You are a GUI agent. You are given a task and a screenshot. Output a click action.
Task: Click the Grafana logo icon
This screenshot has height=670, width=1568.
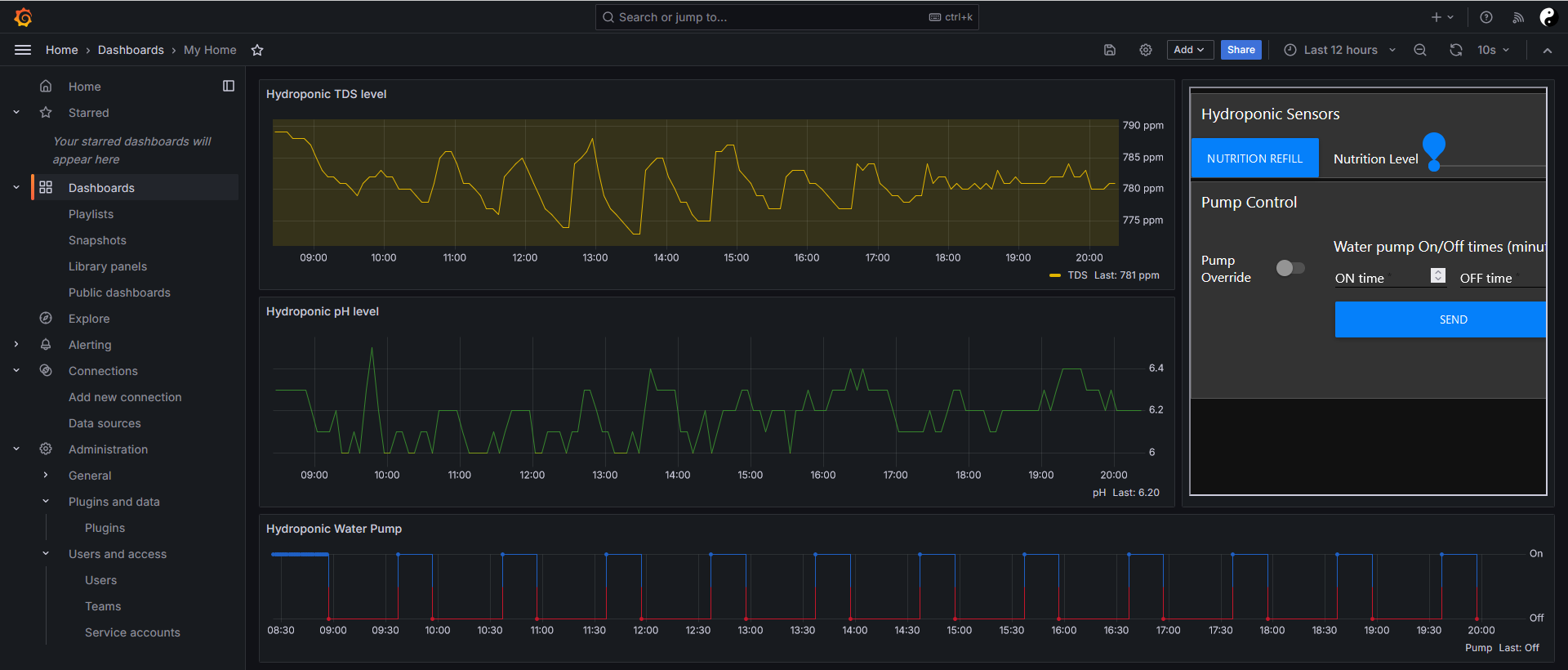click(x=24, y=17)
